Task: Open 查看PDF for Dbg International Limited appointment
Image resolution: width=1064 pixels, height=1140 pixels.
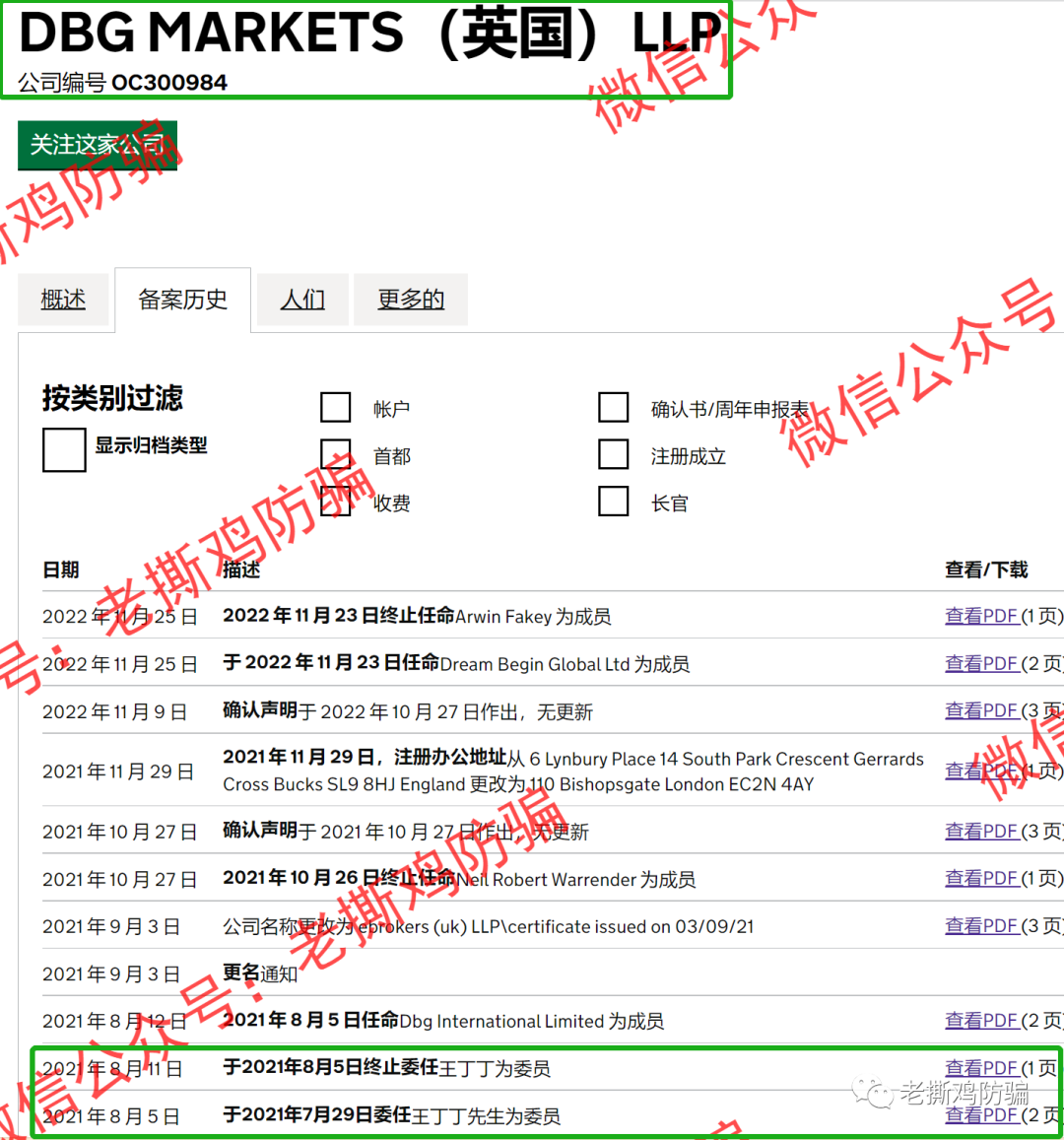Action: (x=981, y=1021)
